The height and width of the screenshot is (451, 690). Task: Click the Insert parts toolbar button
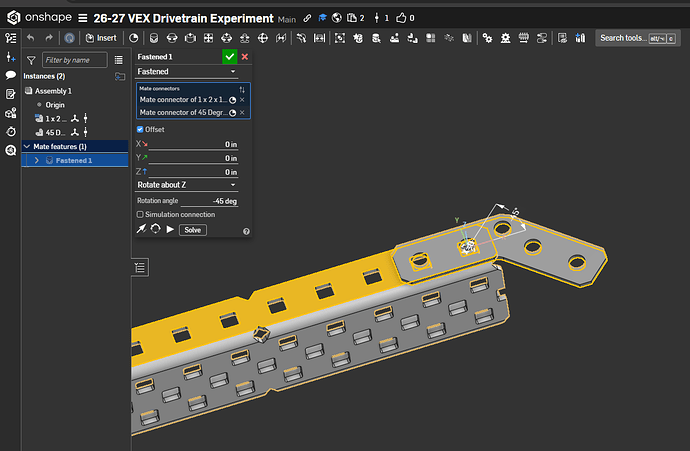tap(101, 38)
